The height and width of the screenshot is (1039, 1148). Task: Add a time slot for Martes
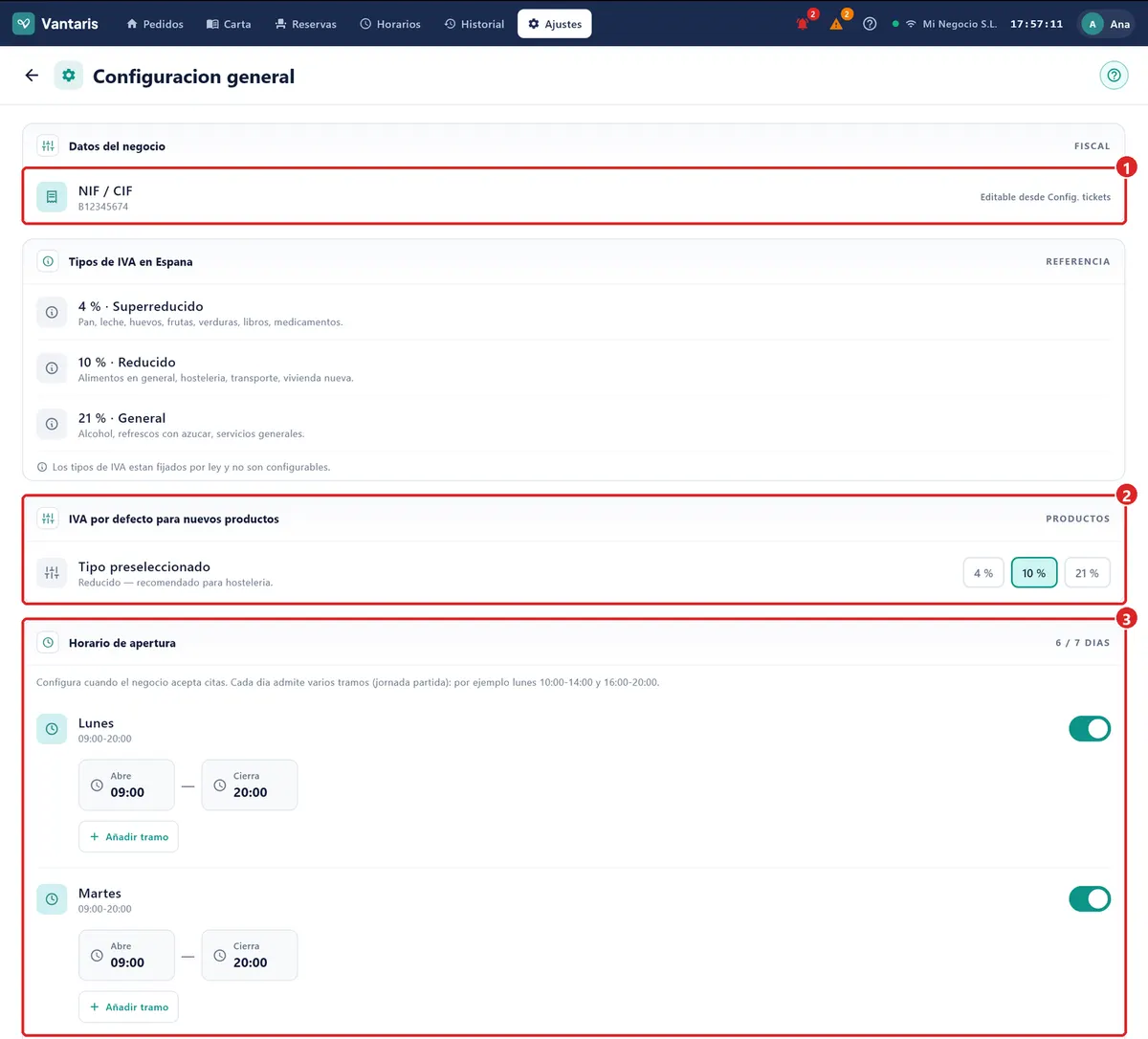coord(128,1007)
